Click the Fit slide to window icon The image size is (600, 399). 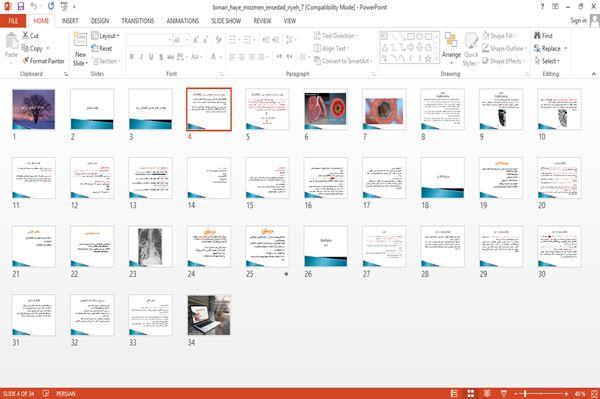[x=594, y=393]
